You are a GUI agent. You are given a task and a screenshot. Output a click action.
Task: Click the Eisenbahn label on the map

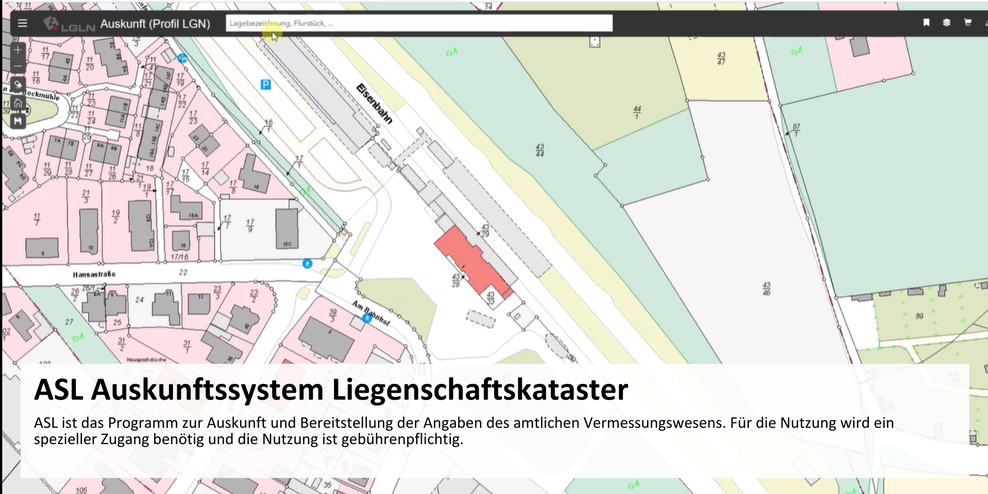click(x=374, y=104)
